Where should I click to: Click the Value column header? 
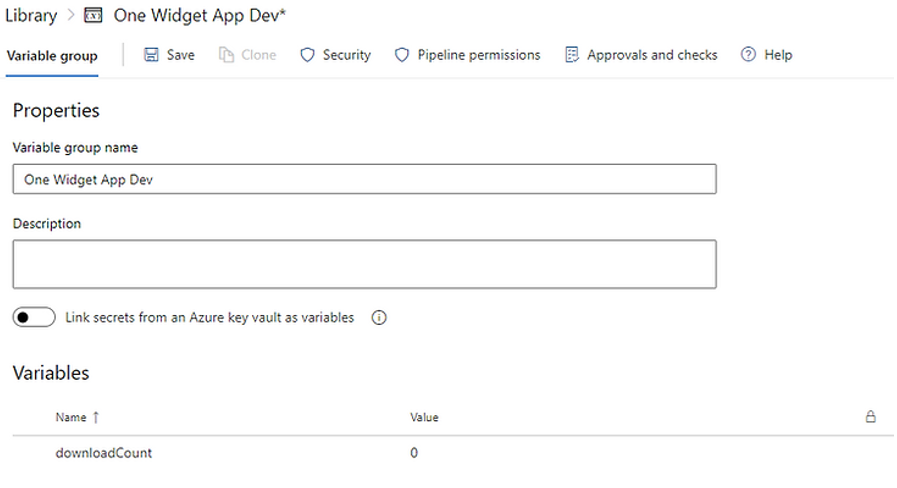tap(424, 418)
